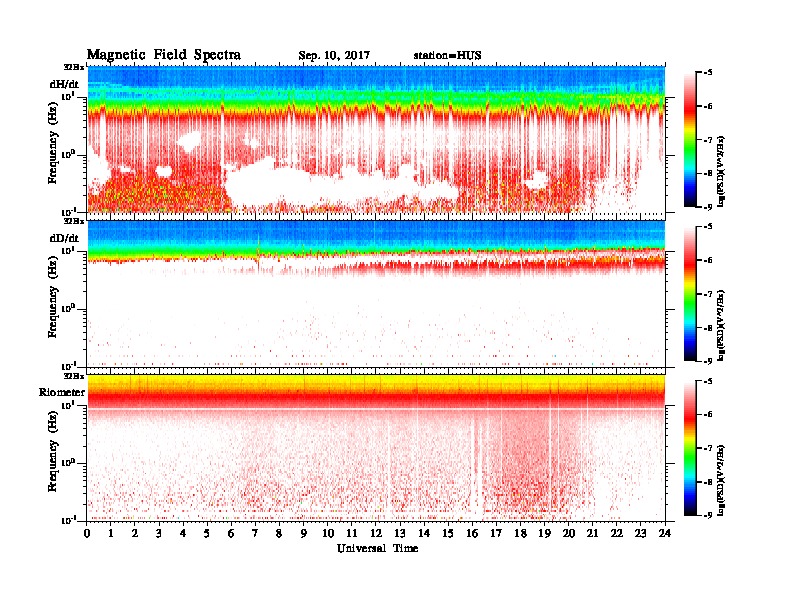Click the hour "14" tick label
Viewport: 792px width, 612px height.
tap(424, 533)
